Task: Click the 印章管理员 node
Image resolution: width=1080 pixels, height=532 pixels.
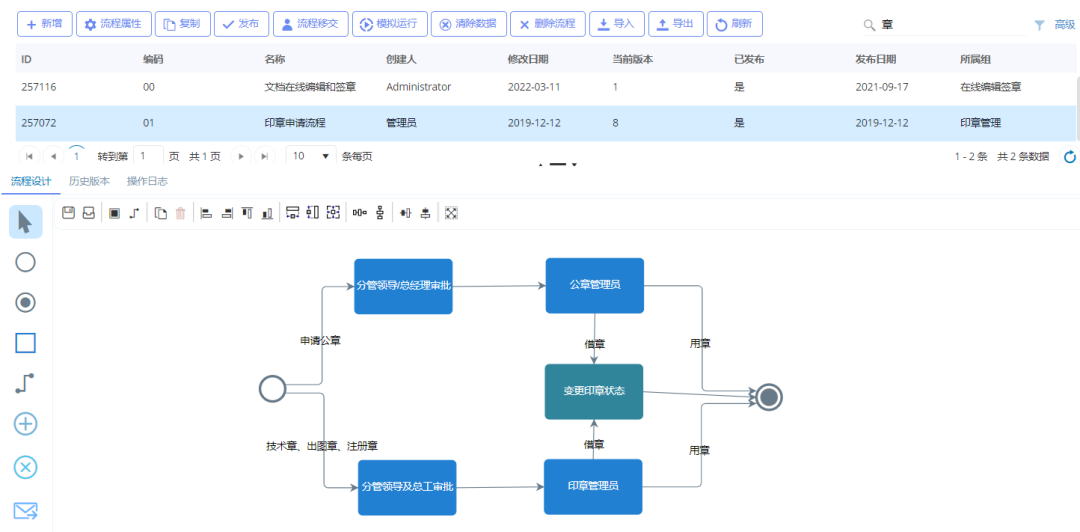Action: [x=593, y=487]
